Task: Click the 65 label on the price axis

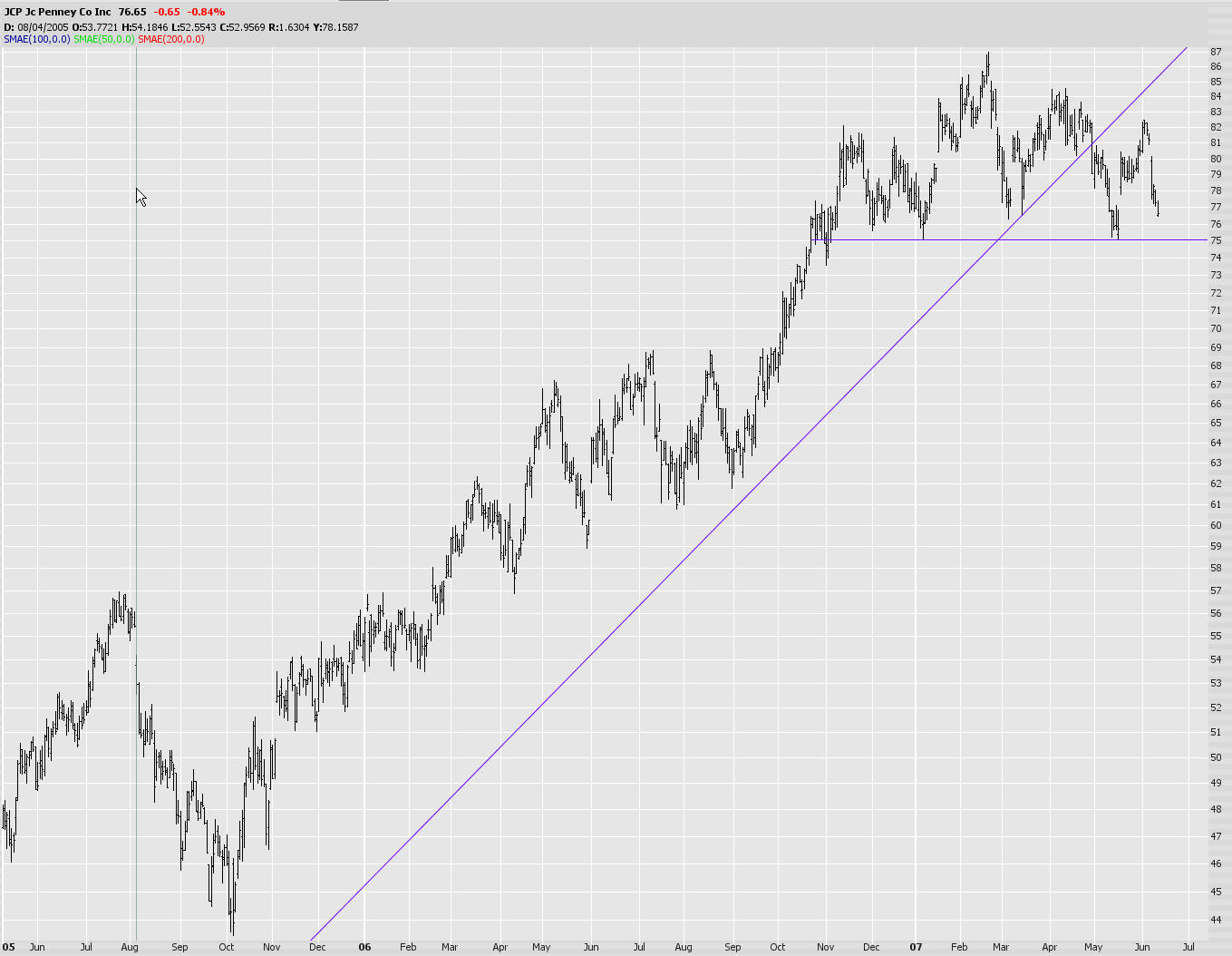Action: [x=1216, y=423]
